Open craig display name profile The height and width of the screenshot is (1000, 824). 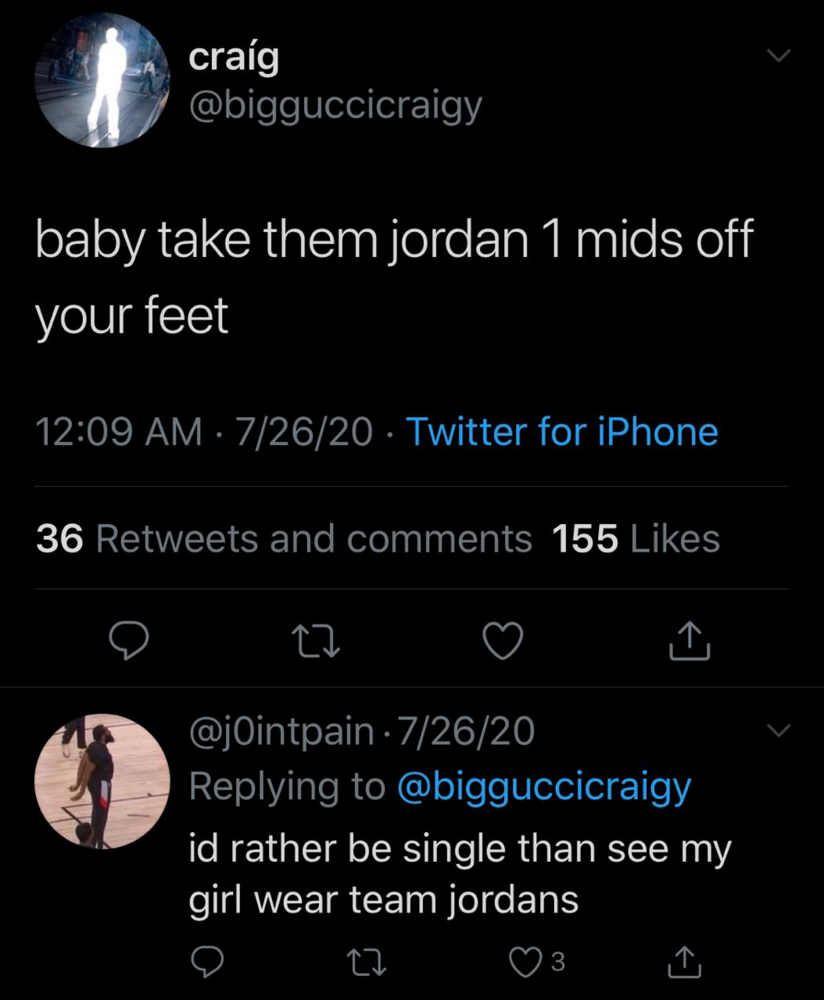coord(234,59)
